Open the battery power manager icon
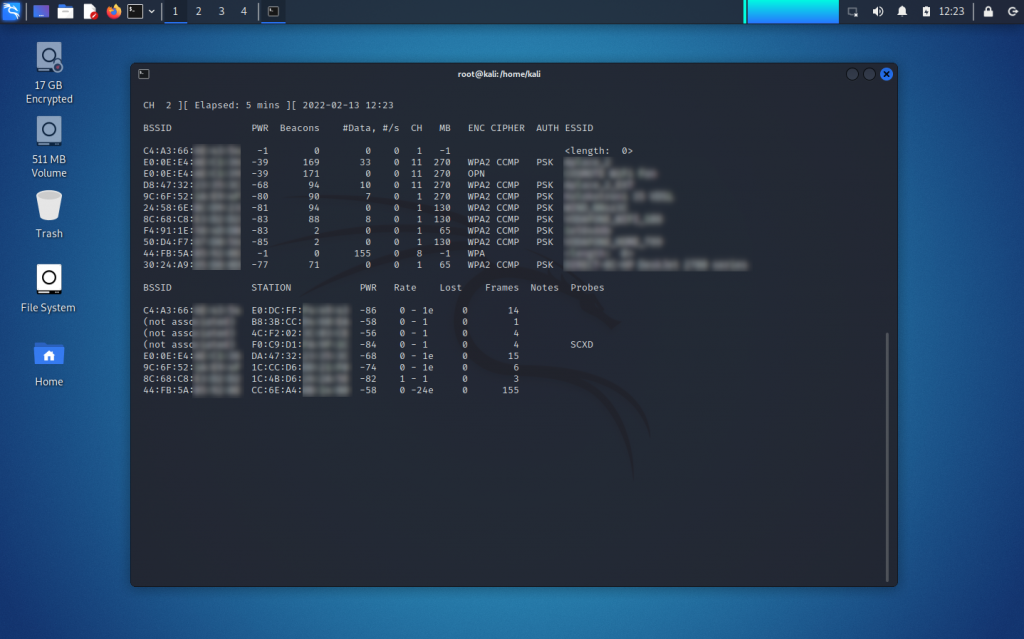 coord(926,12)
